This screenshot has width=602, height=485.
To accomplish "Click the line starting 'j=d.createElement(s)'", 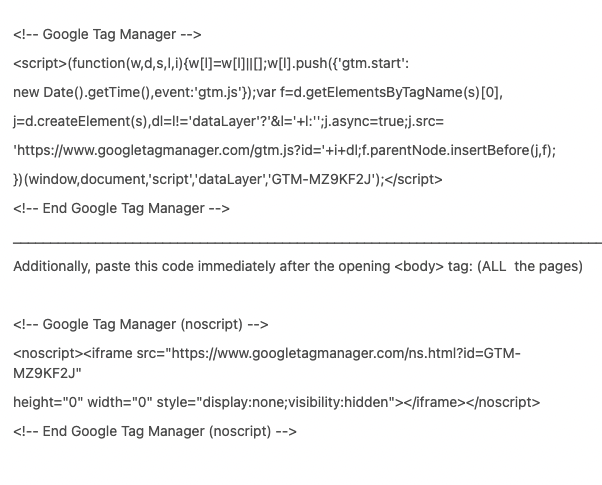I will click(228, 121).
